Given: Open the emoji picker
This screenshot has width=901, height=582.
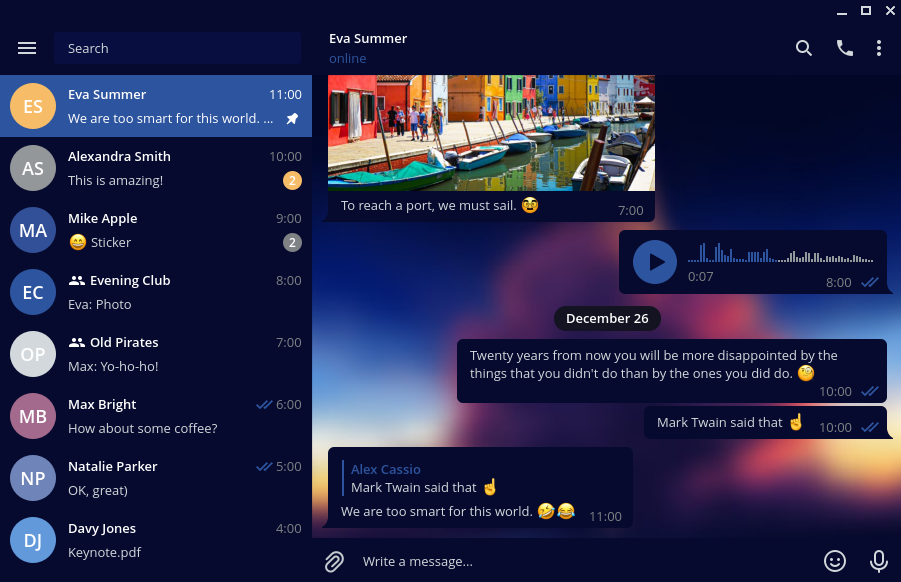Looking at the screenshot, I should [836, 561].
